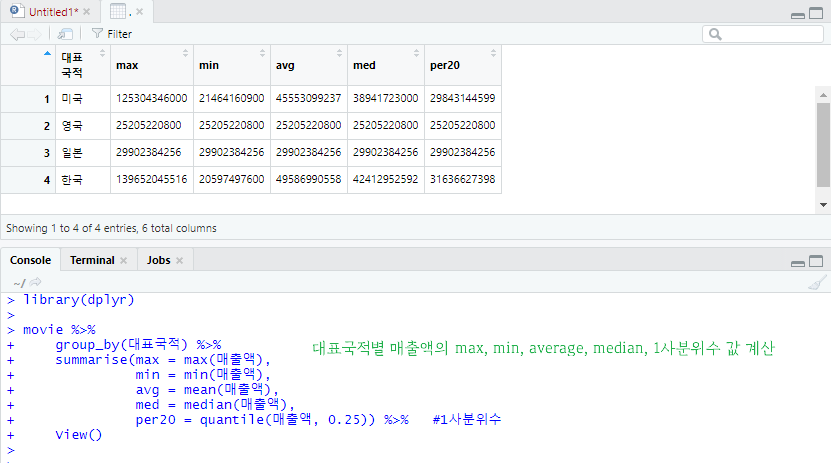This screenshot has width=831, height=463.
Task: Open the Filter option in viewer toolbar
Action: (112, 34)
